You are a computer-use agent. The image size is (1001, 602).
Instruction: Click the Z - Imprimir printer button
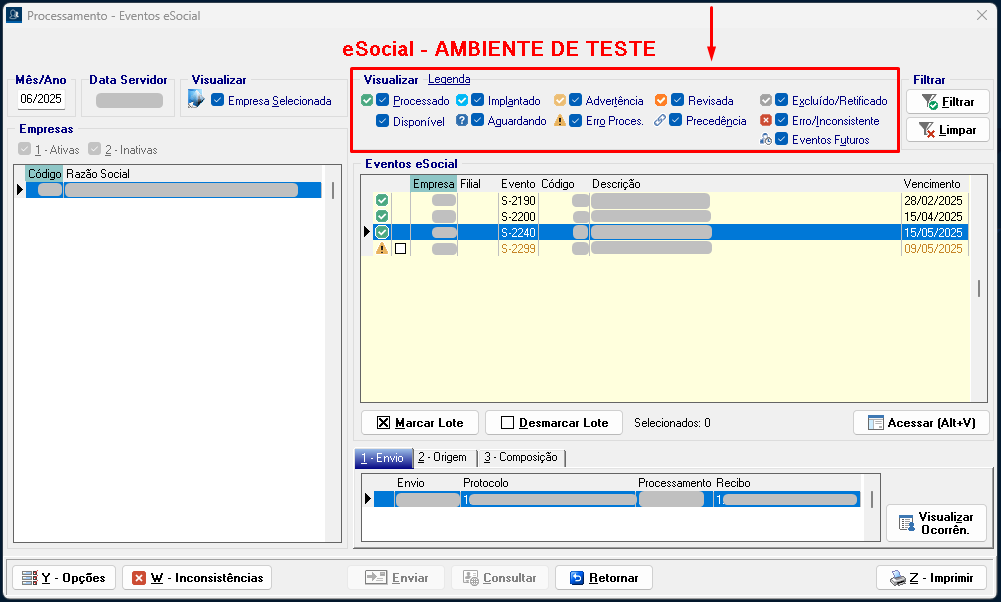(x=932, y=578)
